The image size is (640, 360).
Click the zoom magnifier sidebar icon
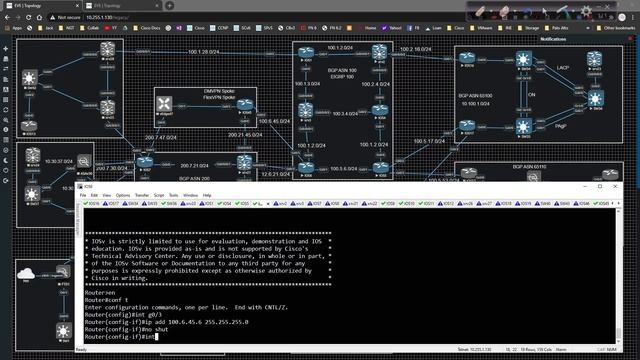[6, 120]
